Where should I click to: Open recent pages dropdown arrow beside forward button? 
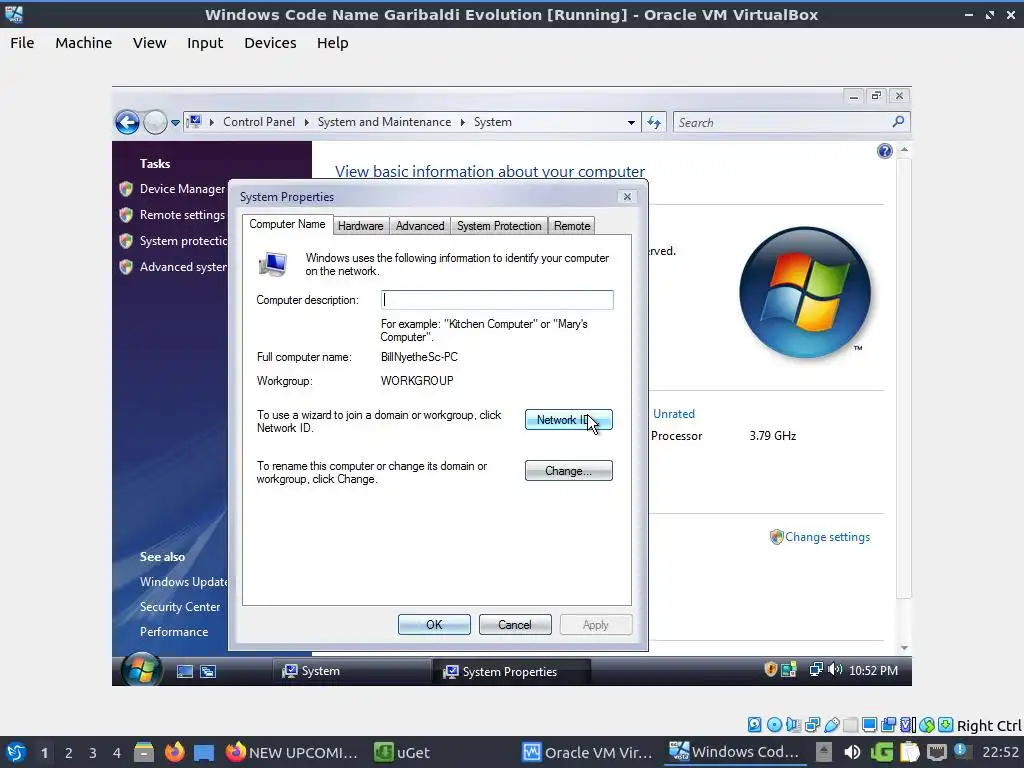175,123
